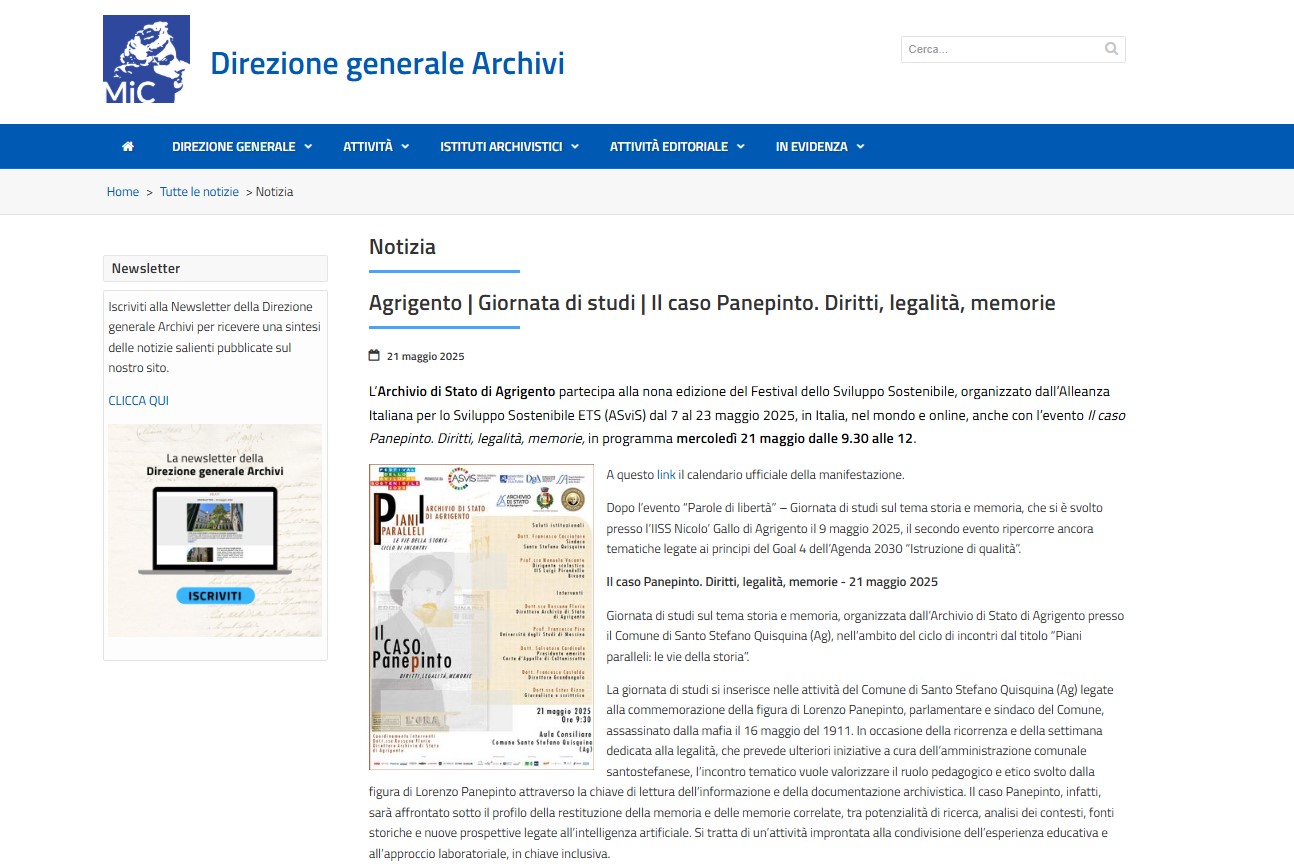Click the search magnifier icon

1111,49
